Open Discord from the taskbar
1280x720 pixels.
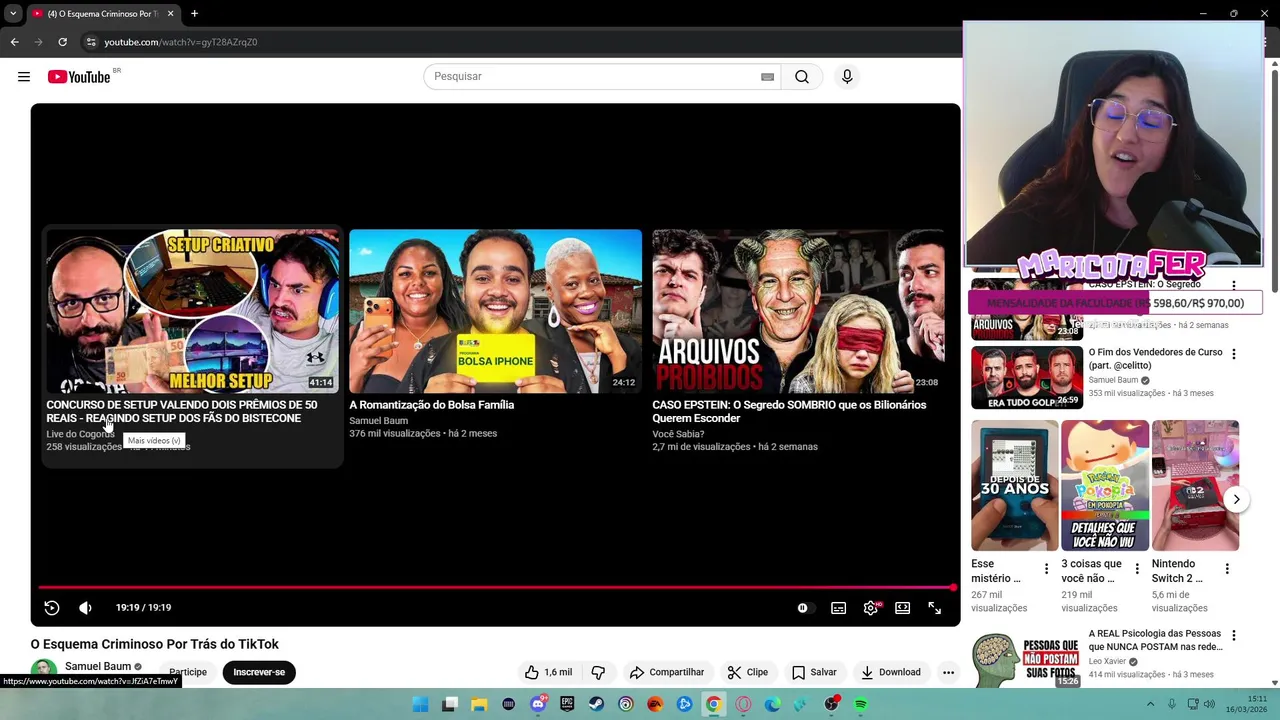pyautogui.click(x=538, y=704)
